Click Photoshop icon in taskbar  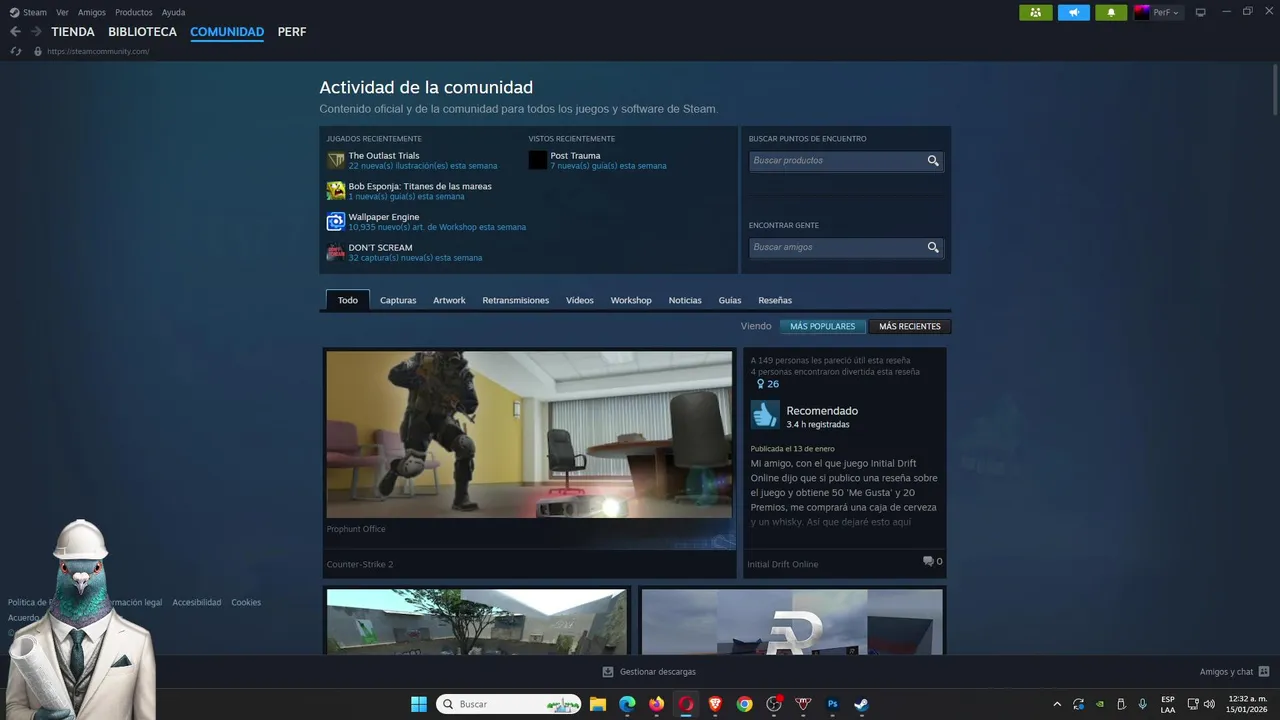(x=832, y=704)
